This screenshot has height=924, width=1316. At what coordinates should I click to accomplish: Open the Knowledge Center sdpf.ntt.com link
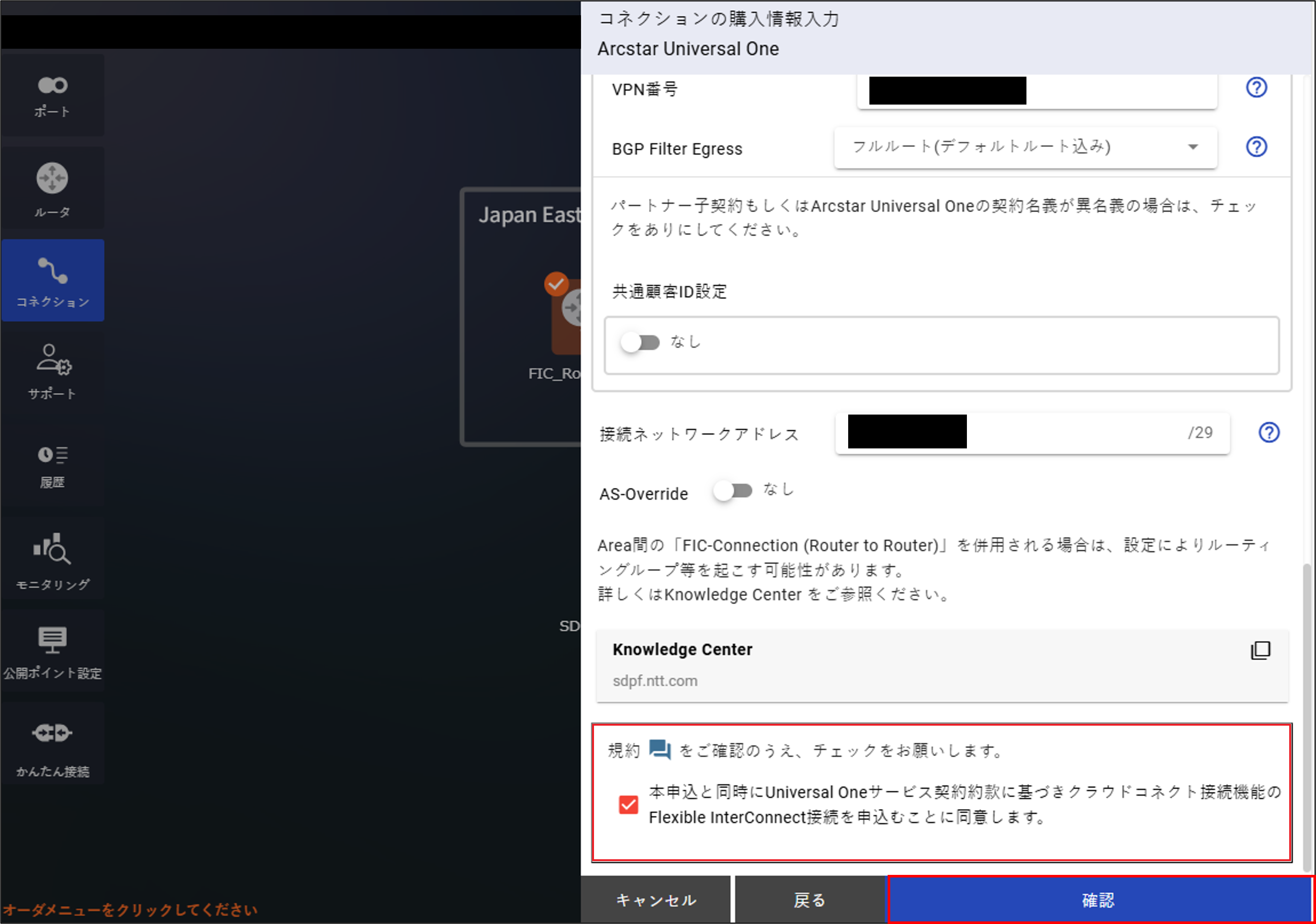tap(942, 666)
